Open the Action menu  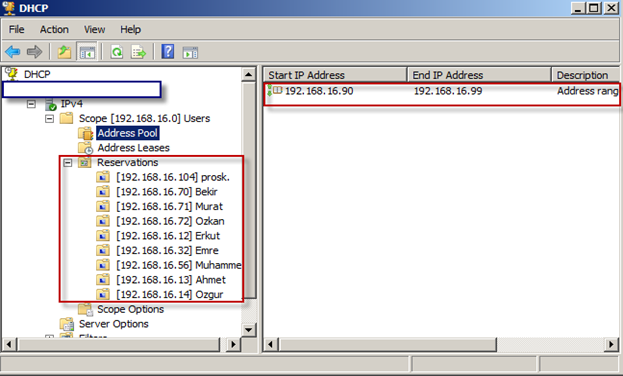click(54, 29)
